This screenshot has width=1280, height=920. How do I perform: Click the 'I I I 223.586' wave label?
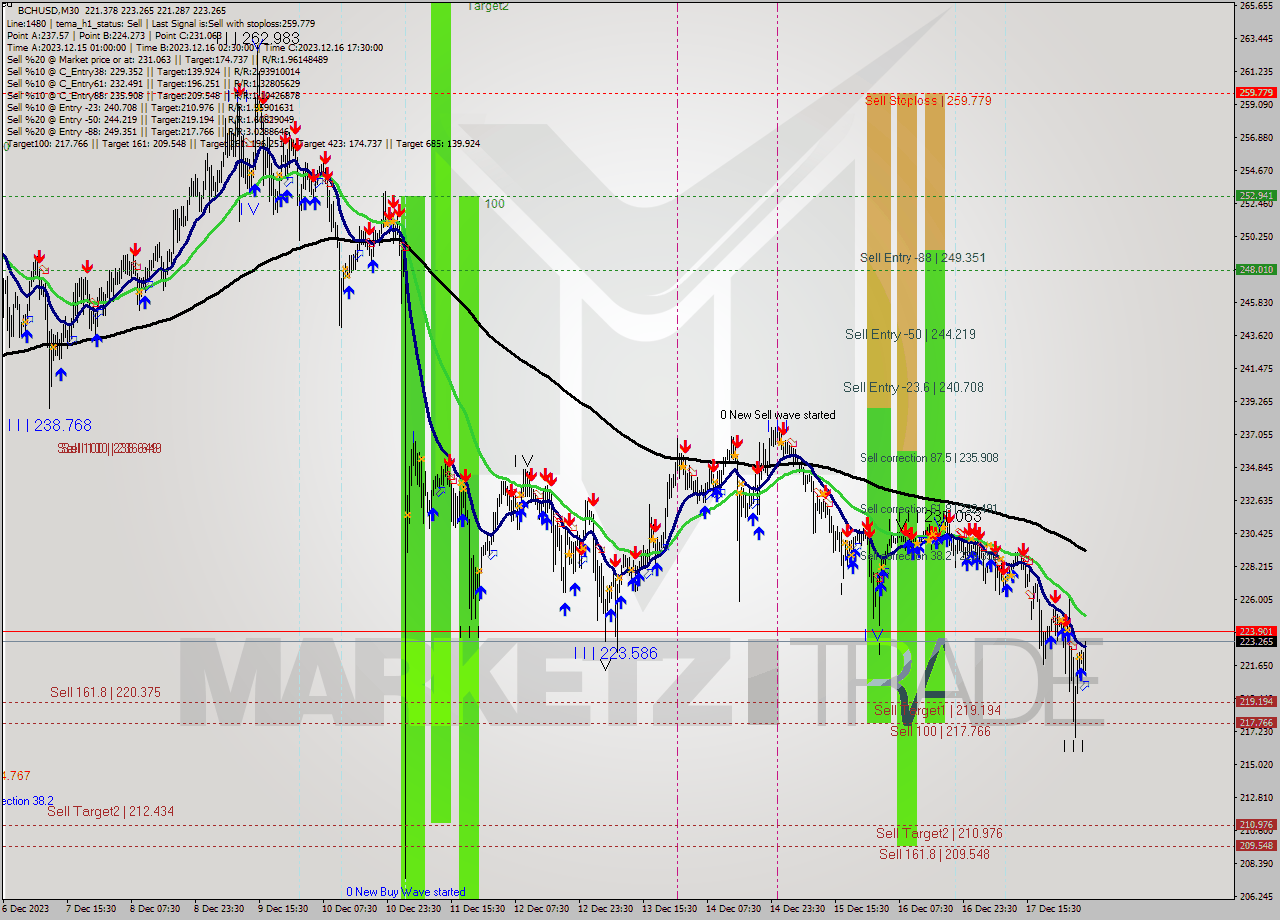pyautogui.click(x=616, y=654)
